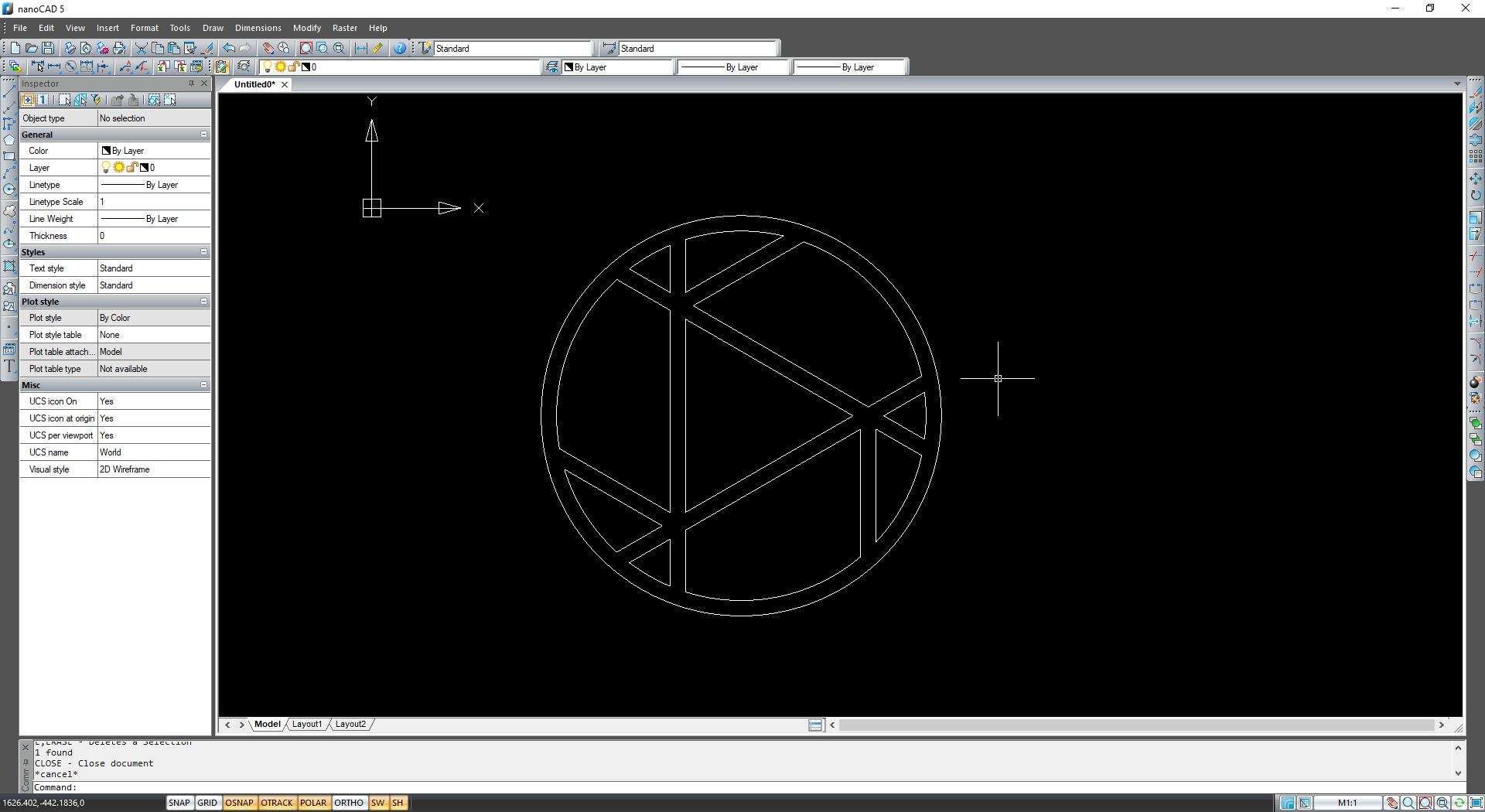Open the color By Layer toolbar dropdown

[x=618, y=67]
